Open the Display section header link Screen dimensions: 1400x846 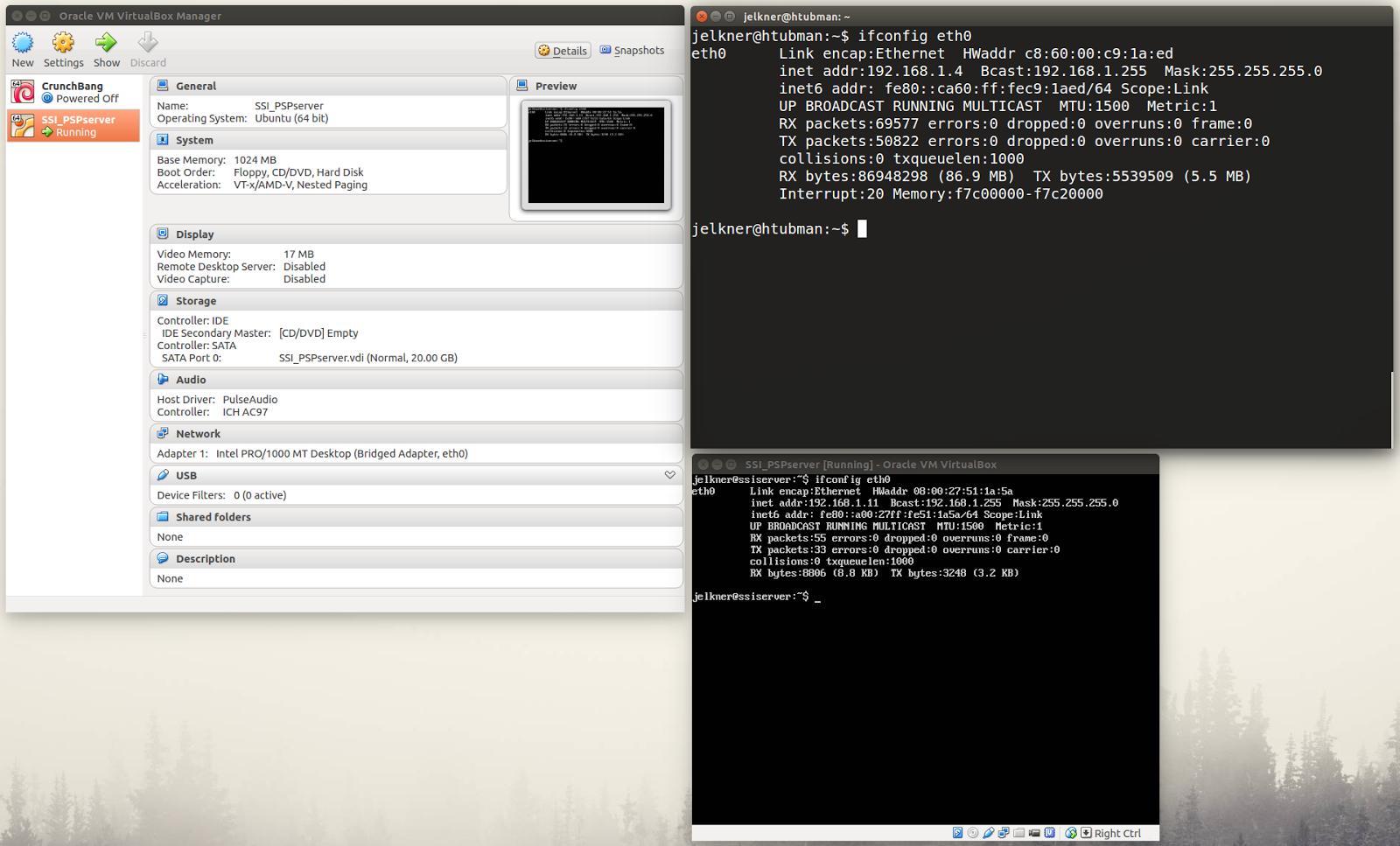(195, 234)
